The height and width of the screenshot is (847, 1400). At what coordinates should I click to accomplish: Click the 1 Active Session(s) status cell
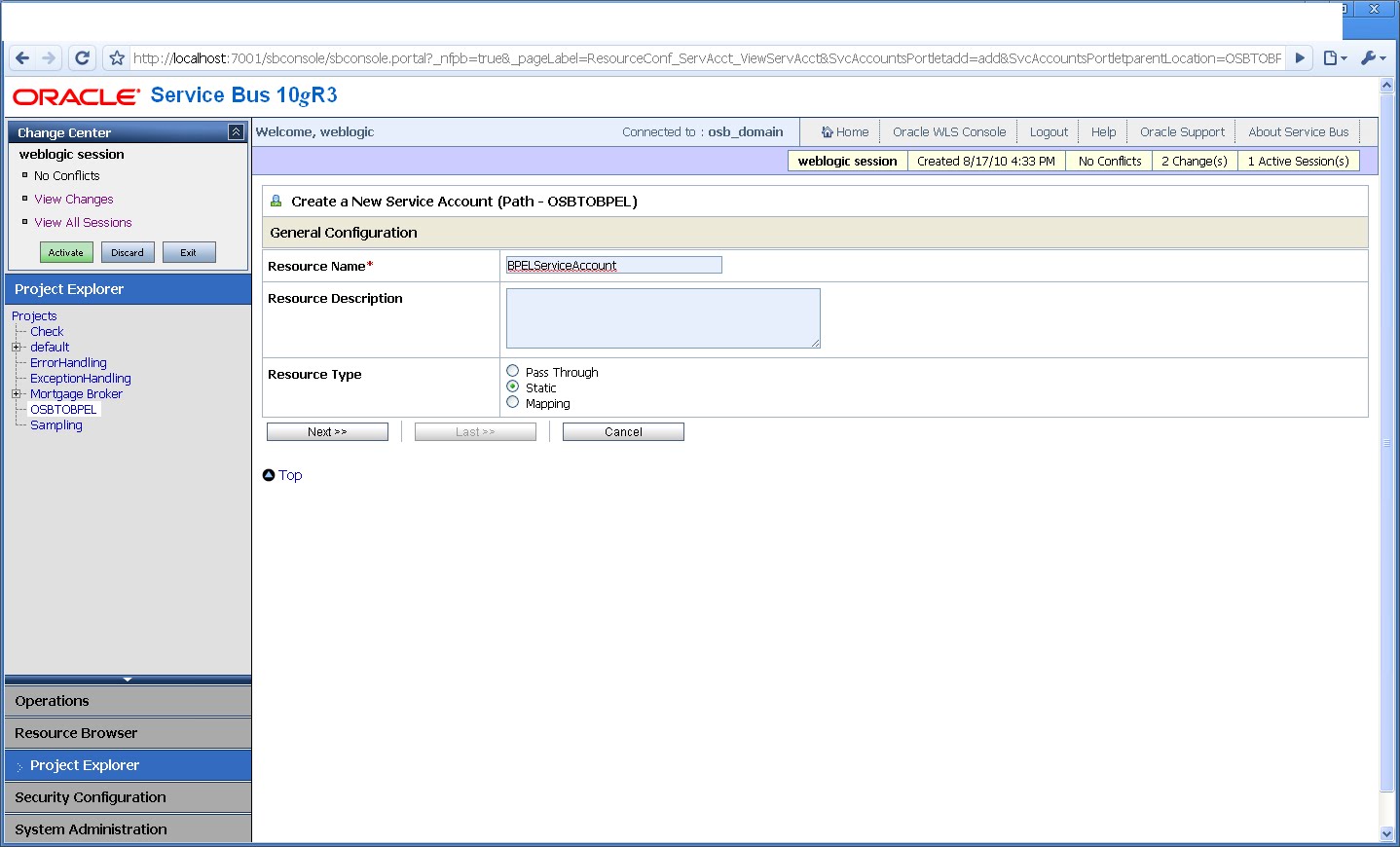coord(1299,162)
